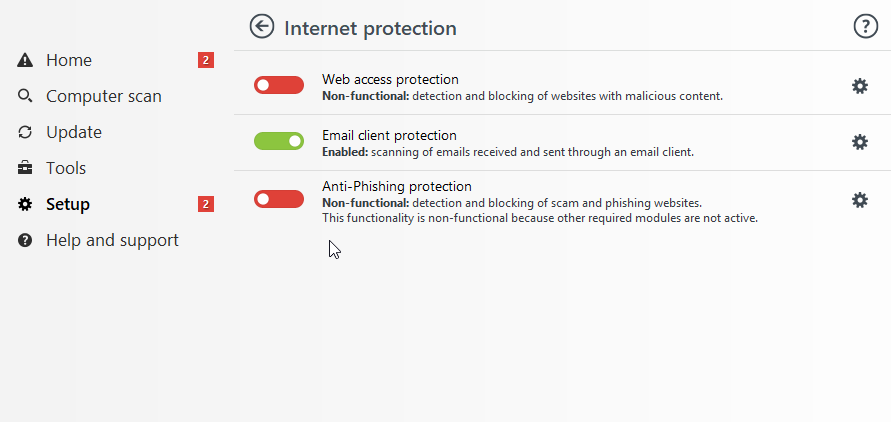The width and height of the screenshot is (891, 422).
Task: Open Computer scan from the sidebar
Action: coord(104,96)
